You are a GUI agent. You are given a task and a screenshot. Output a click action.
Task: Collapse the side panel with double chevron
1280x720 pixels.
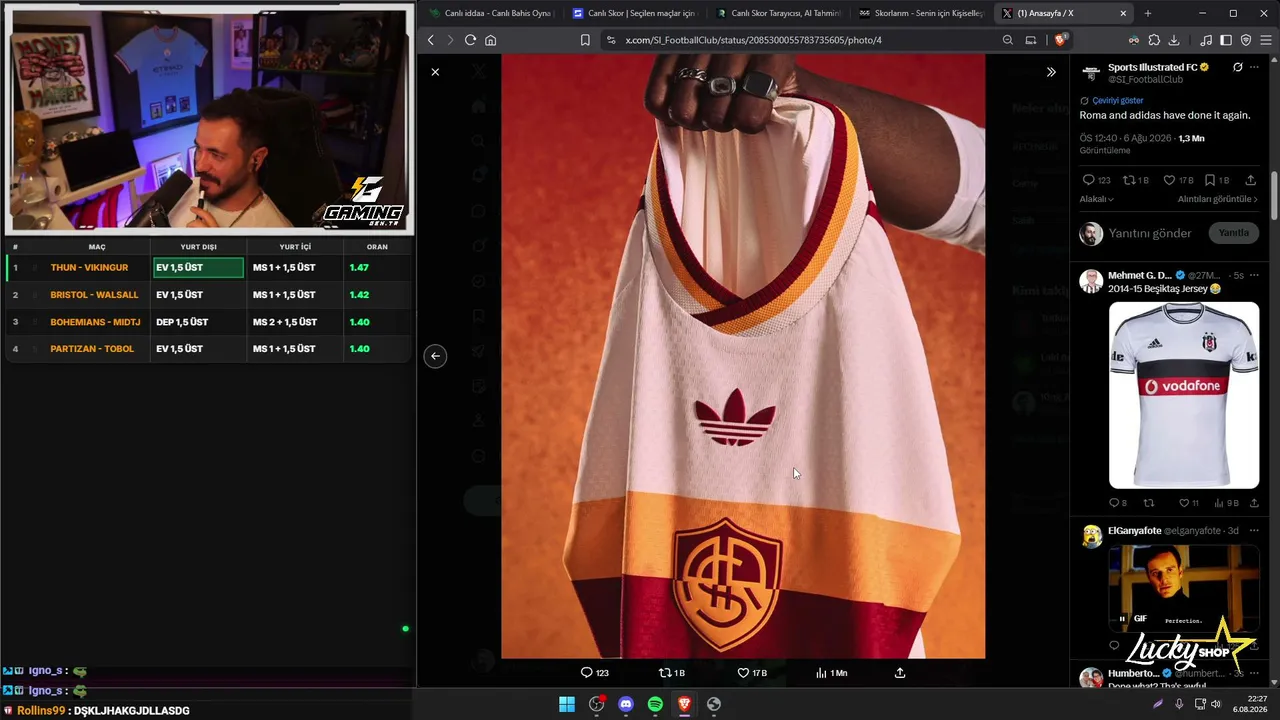tap(1051, 72)
